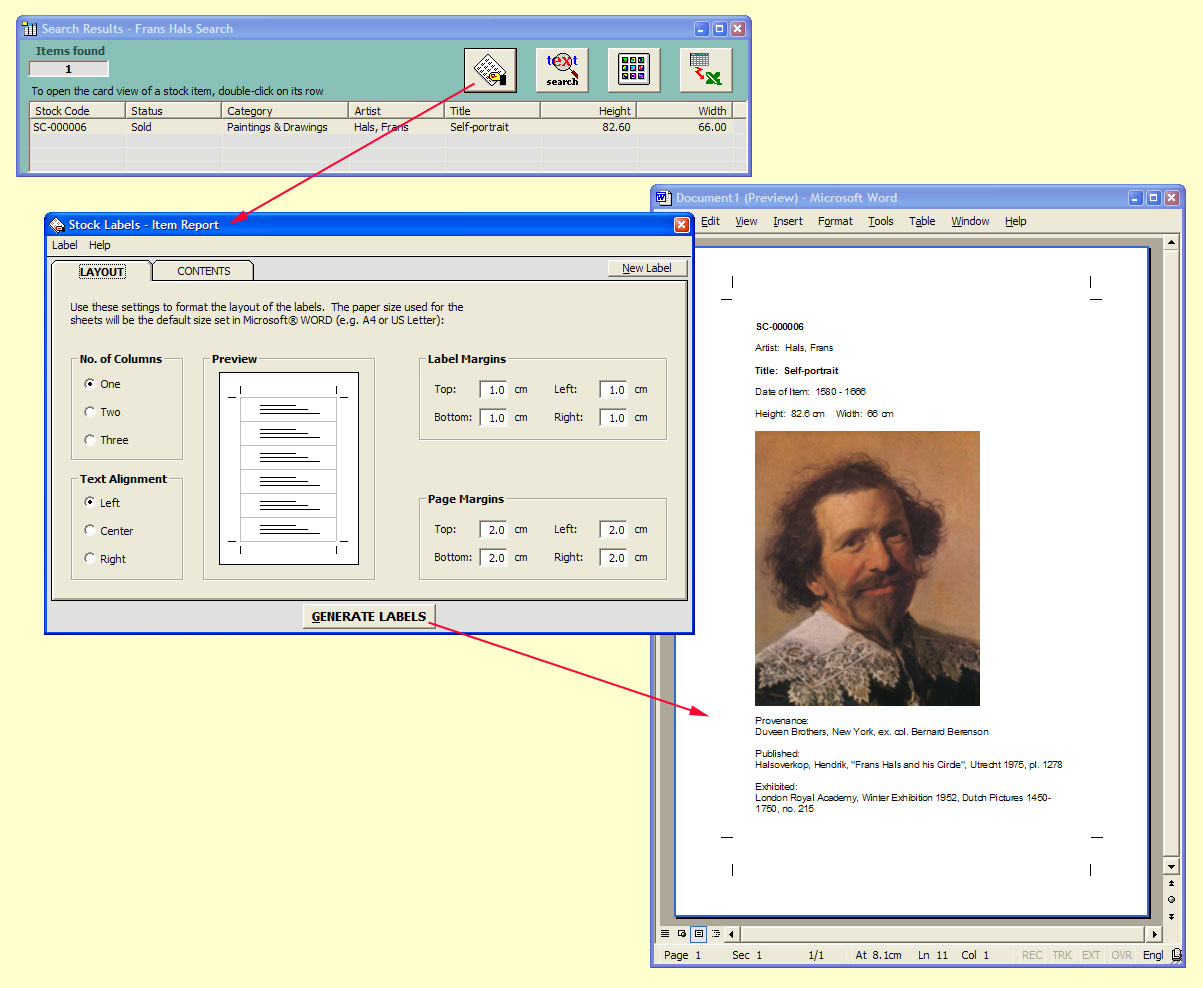Select Two columns radio button
Viewport: 1203px width, 988px height.
tap(90, 412)
